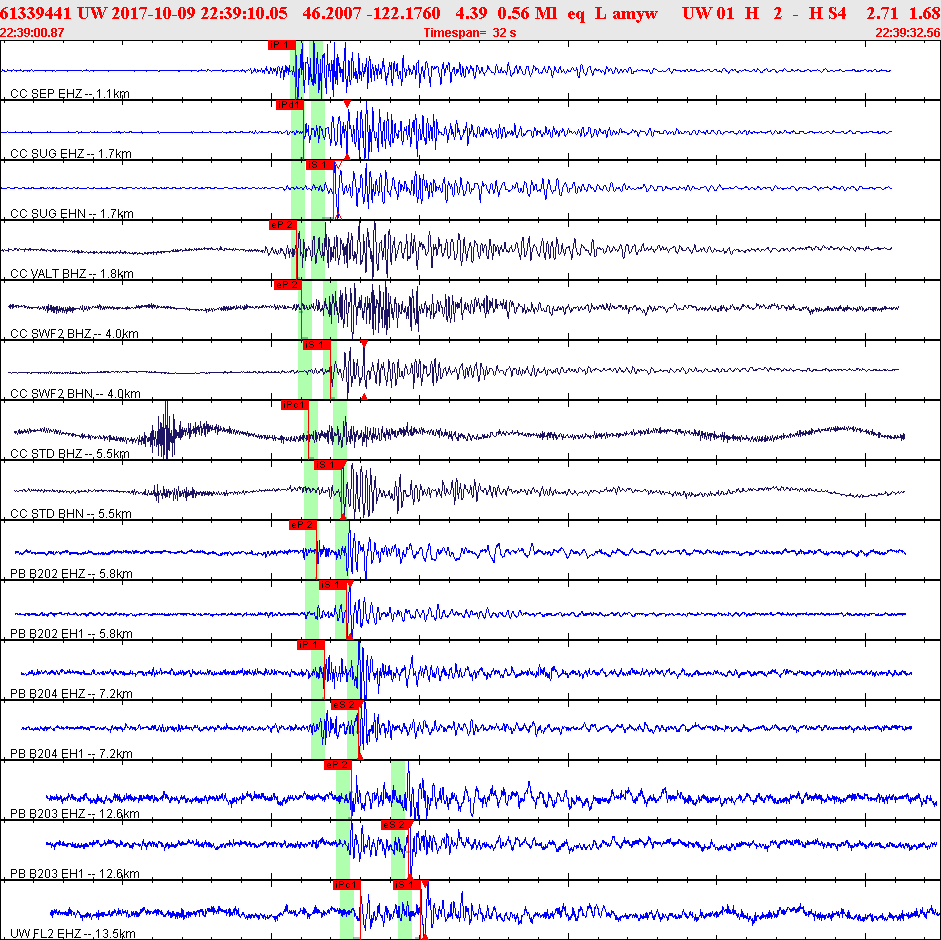
Task: Select the iS 1 pick flag on B202 EH1
Action: point(332,585)
